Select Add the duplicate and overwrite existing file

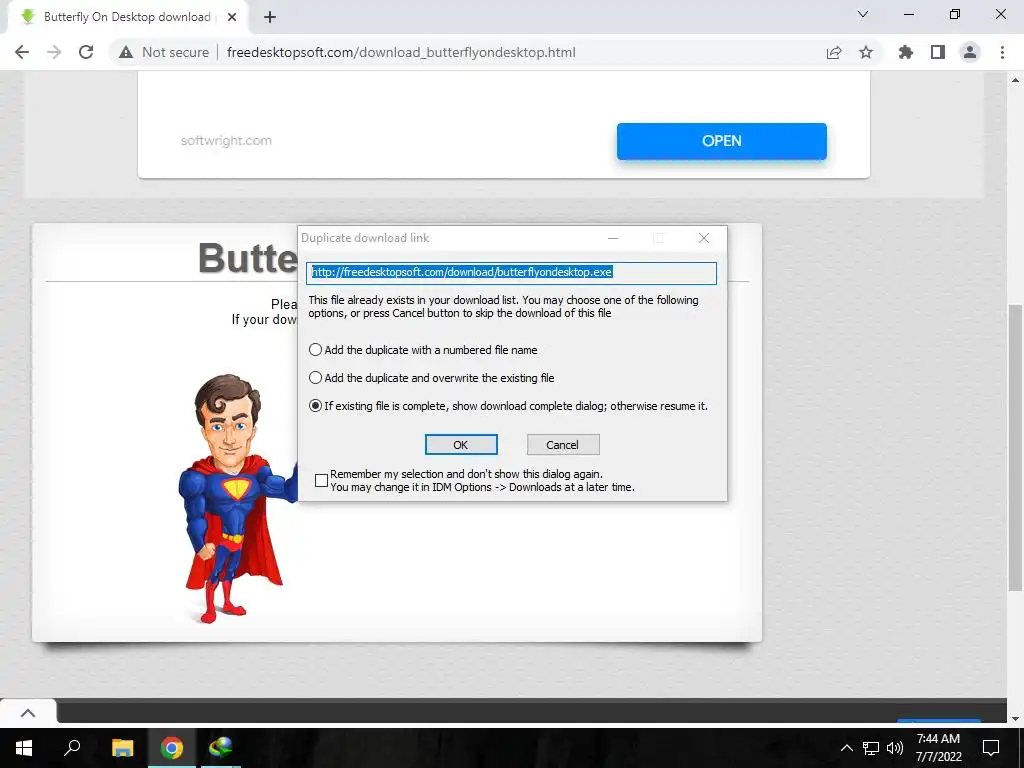(432, 378)
